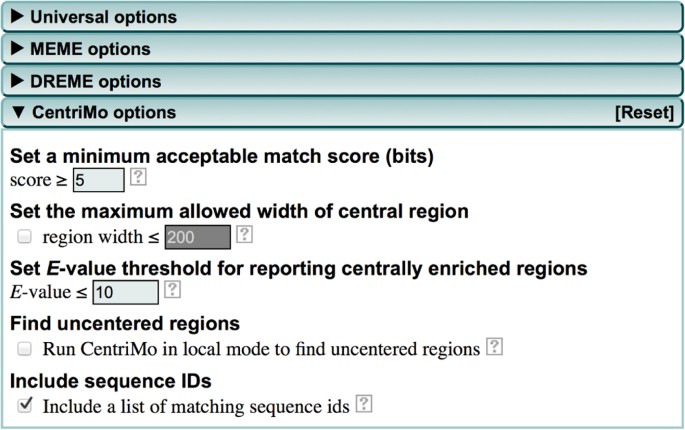Select the E-value threshold input box
The width and height of the screenshot is (685, 430).
tap(125, 292)
